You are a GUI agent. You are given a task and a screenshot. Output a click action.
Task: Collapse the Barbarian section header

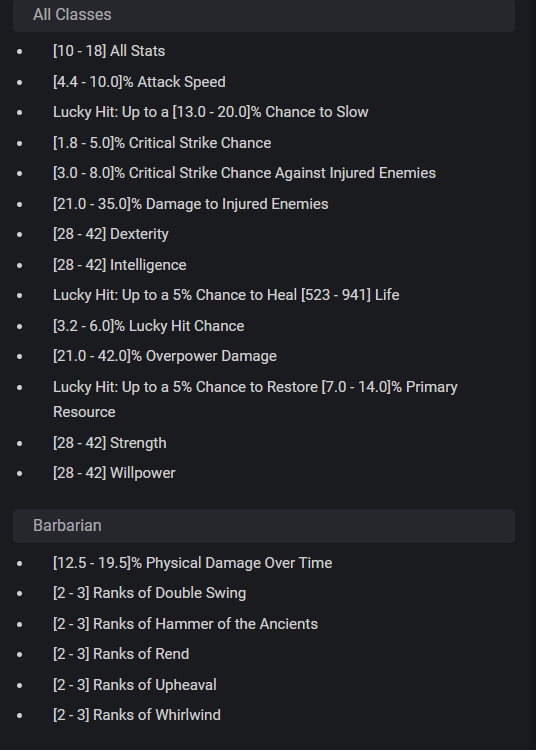tap(264, 526)
